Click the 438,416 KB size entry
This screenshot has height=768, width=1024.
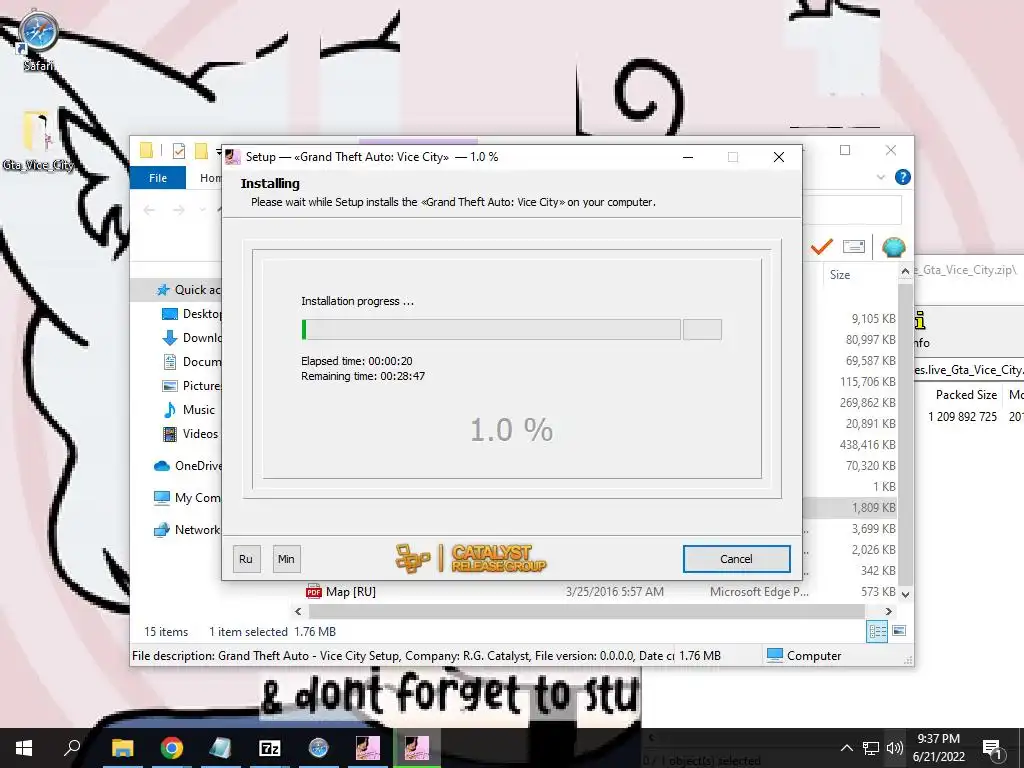[867, 445]
